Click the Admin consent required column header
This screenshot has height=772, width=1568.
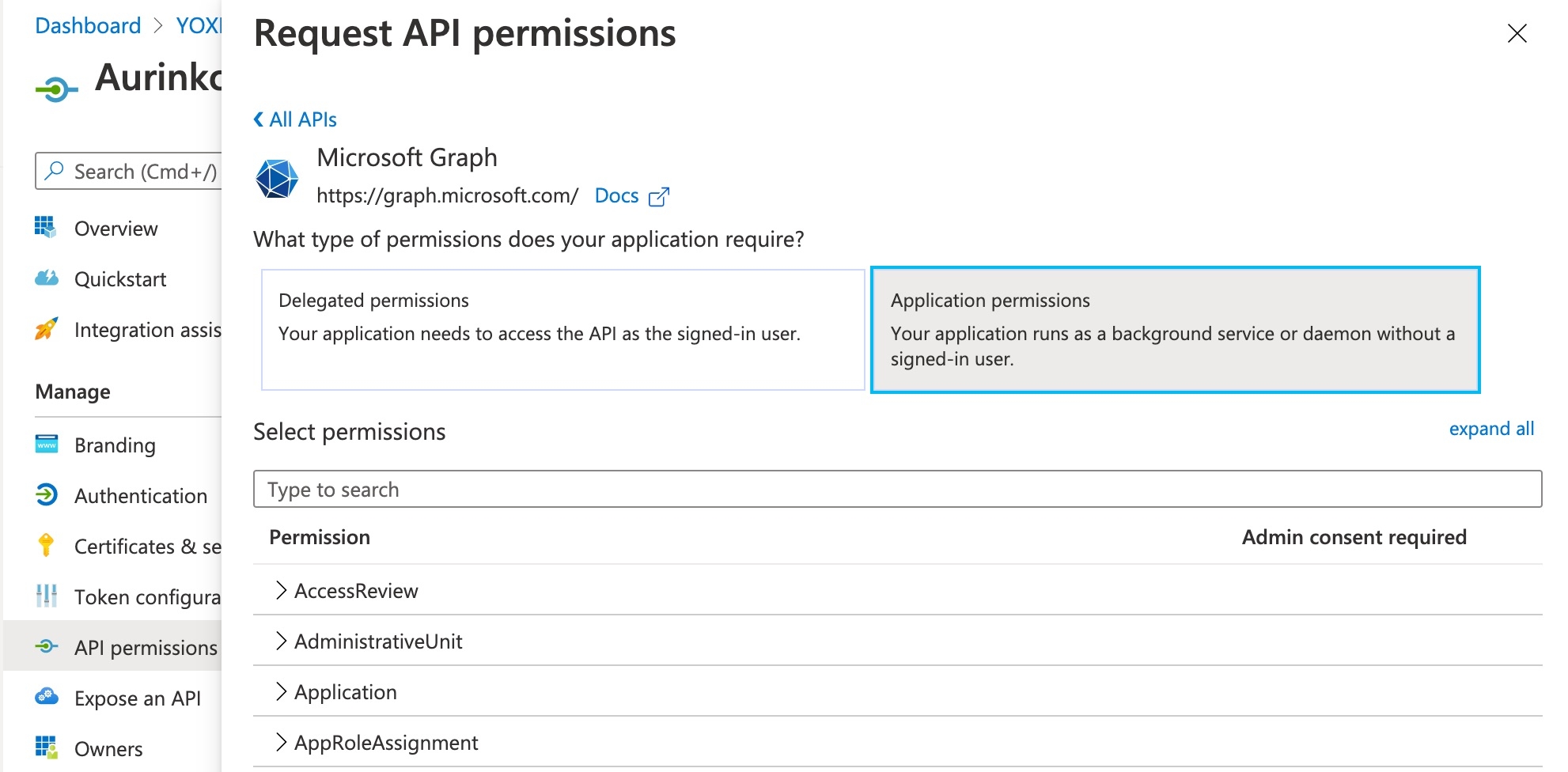(x=1354, y=537)
